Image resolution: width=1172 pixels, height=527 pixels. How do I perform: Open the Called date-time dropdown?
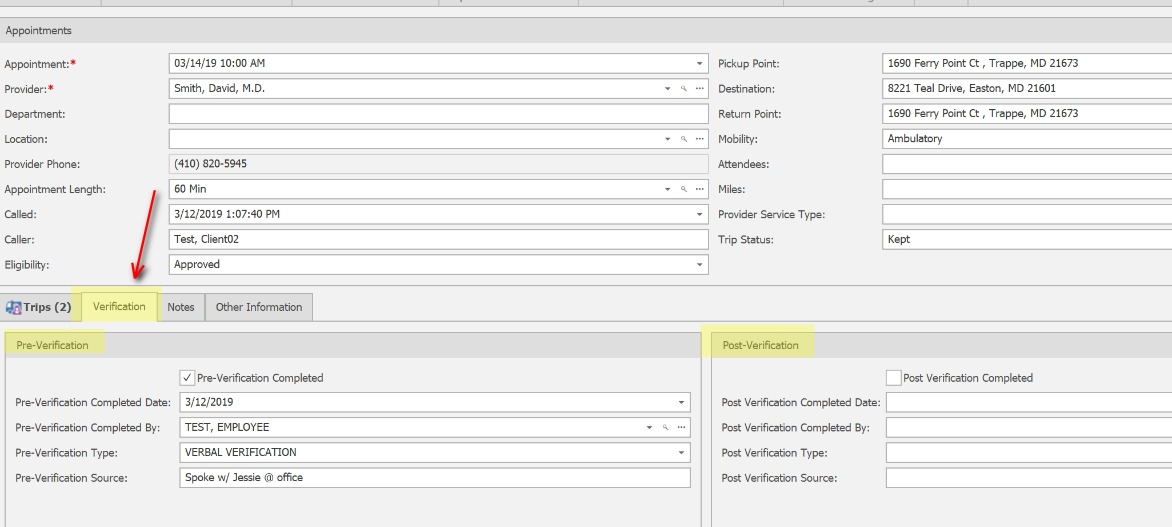pyautogui.click(x=700, y=215)
